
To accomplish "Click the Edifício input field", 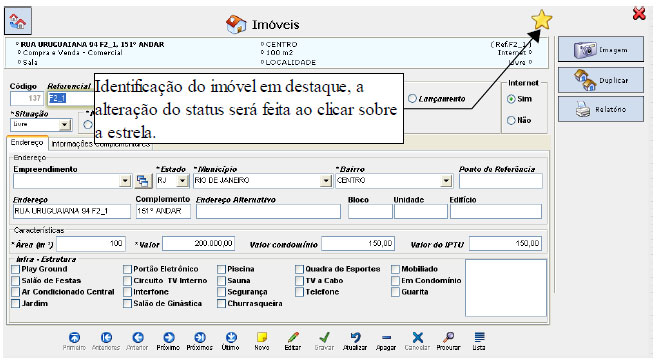I will [496, 211].
